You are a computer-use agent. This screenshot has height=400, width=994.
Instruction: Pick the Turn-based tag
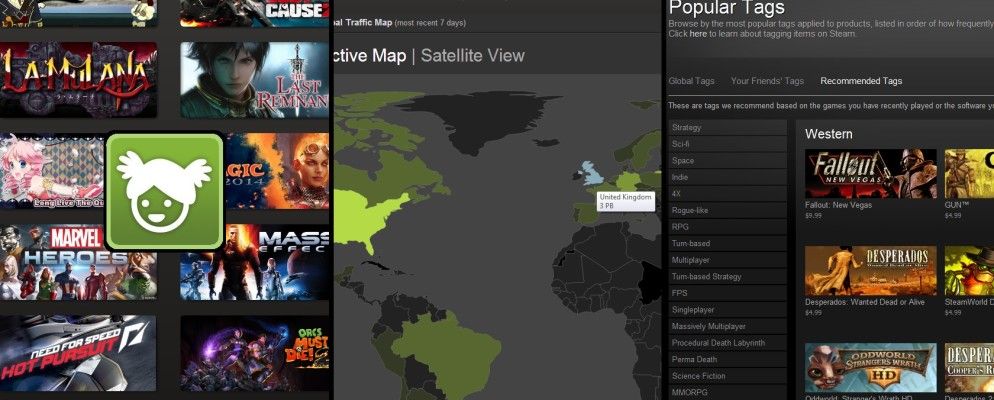[728, 243]
